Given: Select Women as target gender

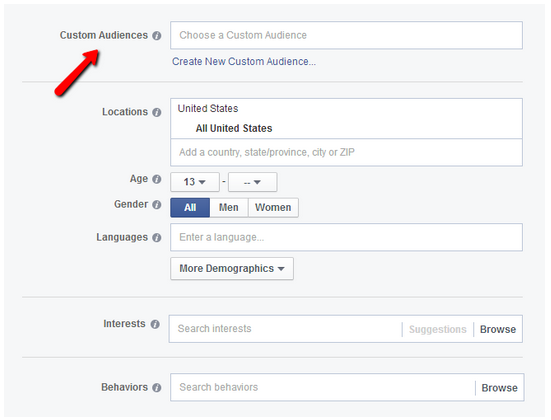Looking at the screenshot, I should pos(273,207).
